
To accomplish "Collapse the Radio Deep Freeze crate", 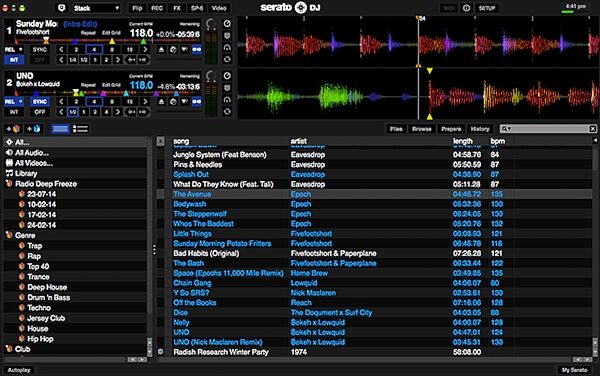I will [9, 184].
